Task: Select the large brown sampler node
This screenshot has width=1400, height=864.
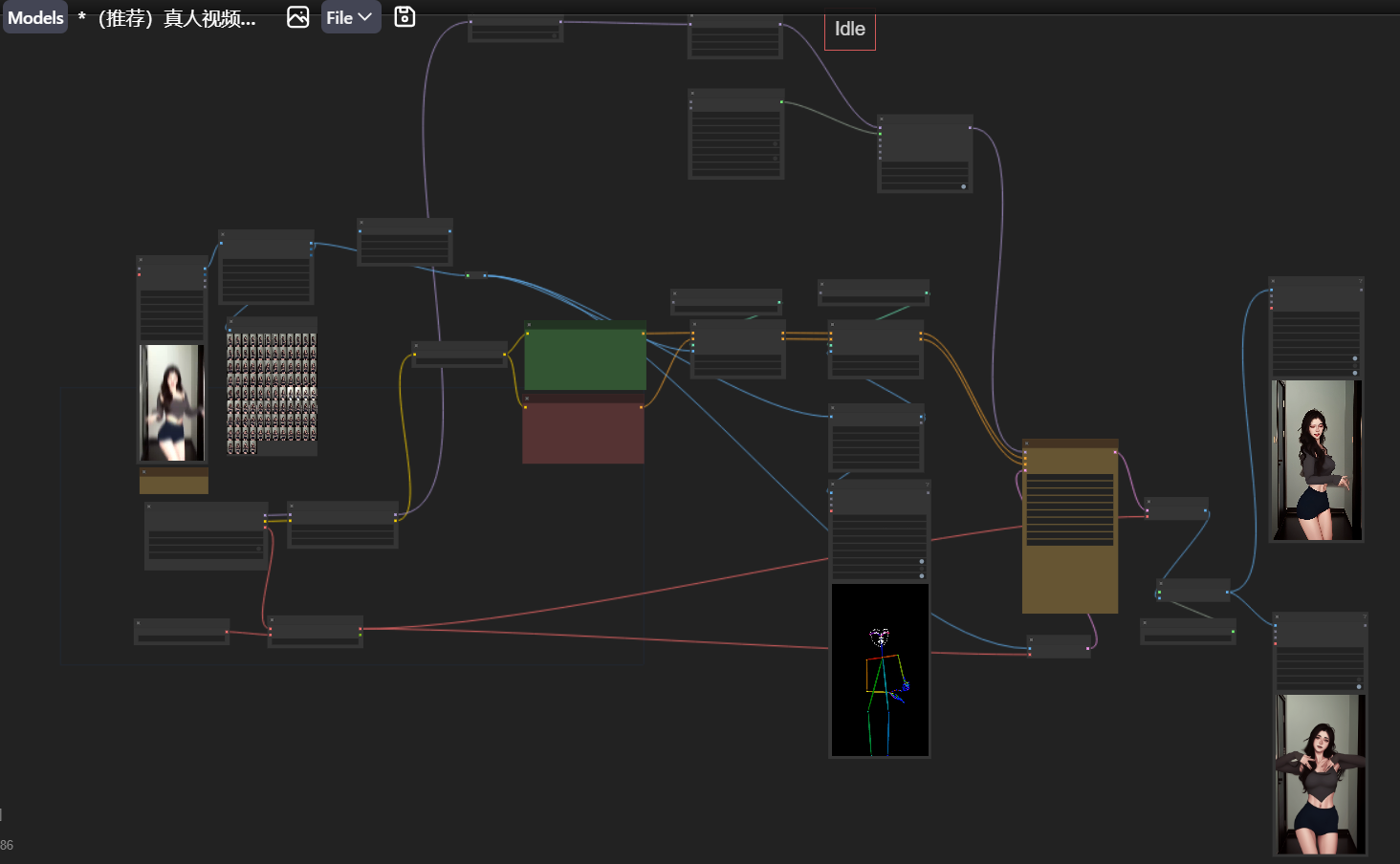Action: pyautogui.click(x=1069, y=527)
